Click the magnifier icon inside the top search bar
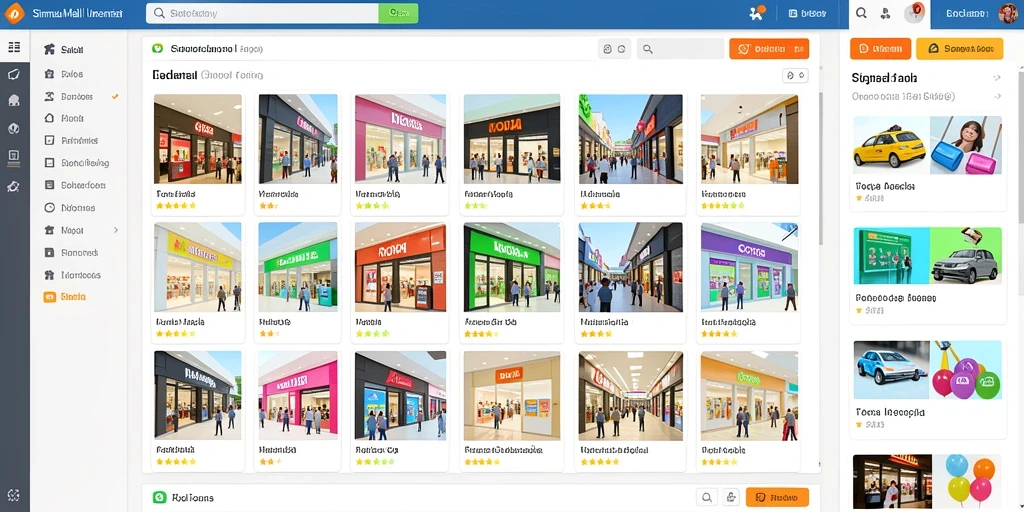The height and width of the screenshot is (512, 1024). 158,13
